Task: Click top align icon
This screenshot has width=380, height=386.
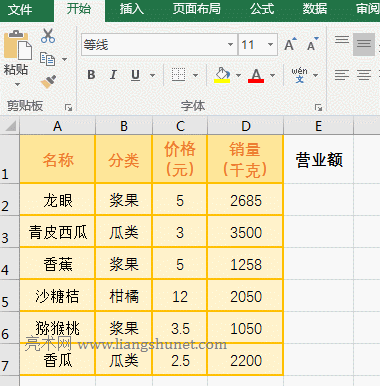Action: coord(342,40)
